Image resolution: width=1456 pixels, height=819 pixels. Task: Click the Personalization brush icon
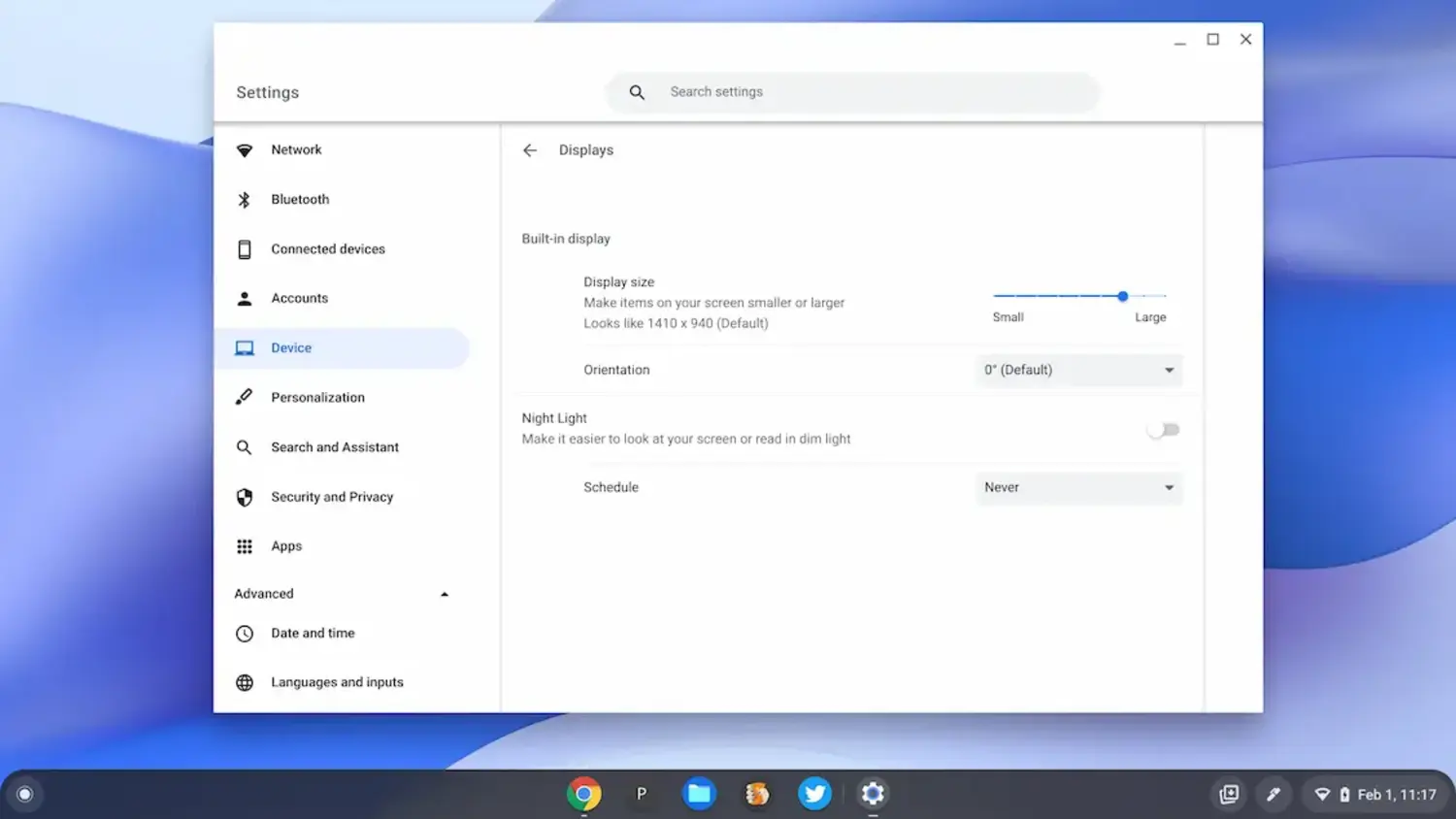point(245,397)
